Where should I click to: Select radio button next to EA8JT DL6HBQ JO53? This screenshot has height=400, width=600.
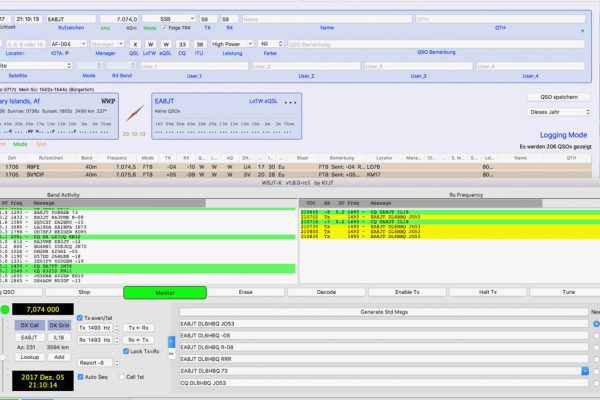pyautogui.click(x=596, y=324)
